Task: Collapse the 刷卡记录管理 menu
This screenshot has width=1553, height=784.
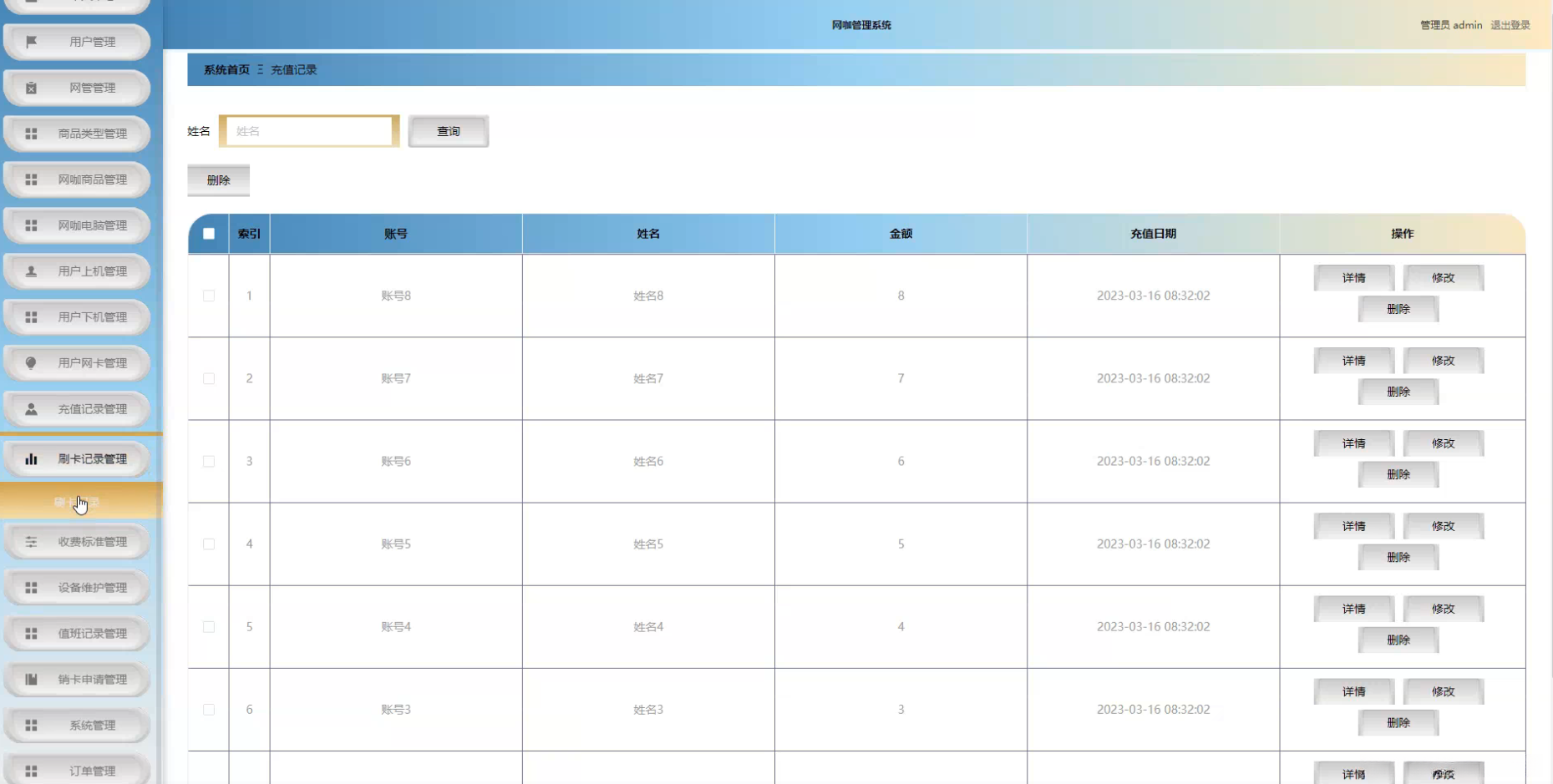Action: pyautogui.click(x=77, y=459)
